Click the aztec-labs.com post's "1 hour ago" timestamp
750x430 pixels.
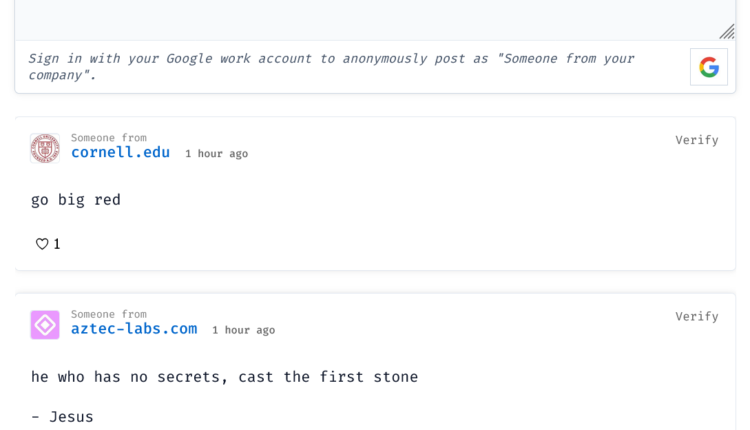click(243, 330)
